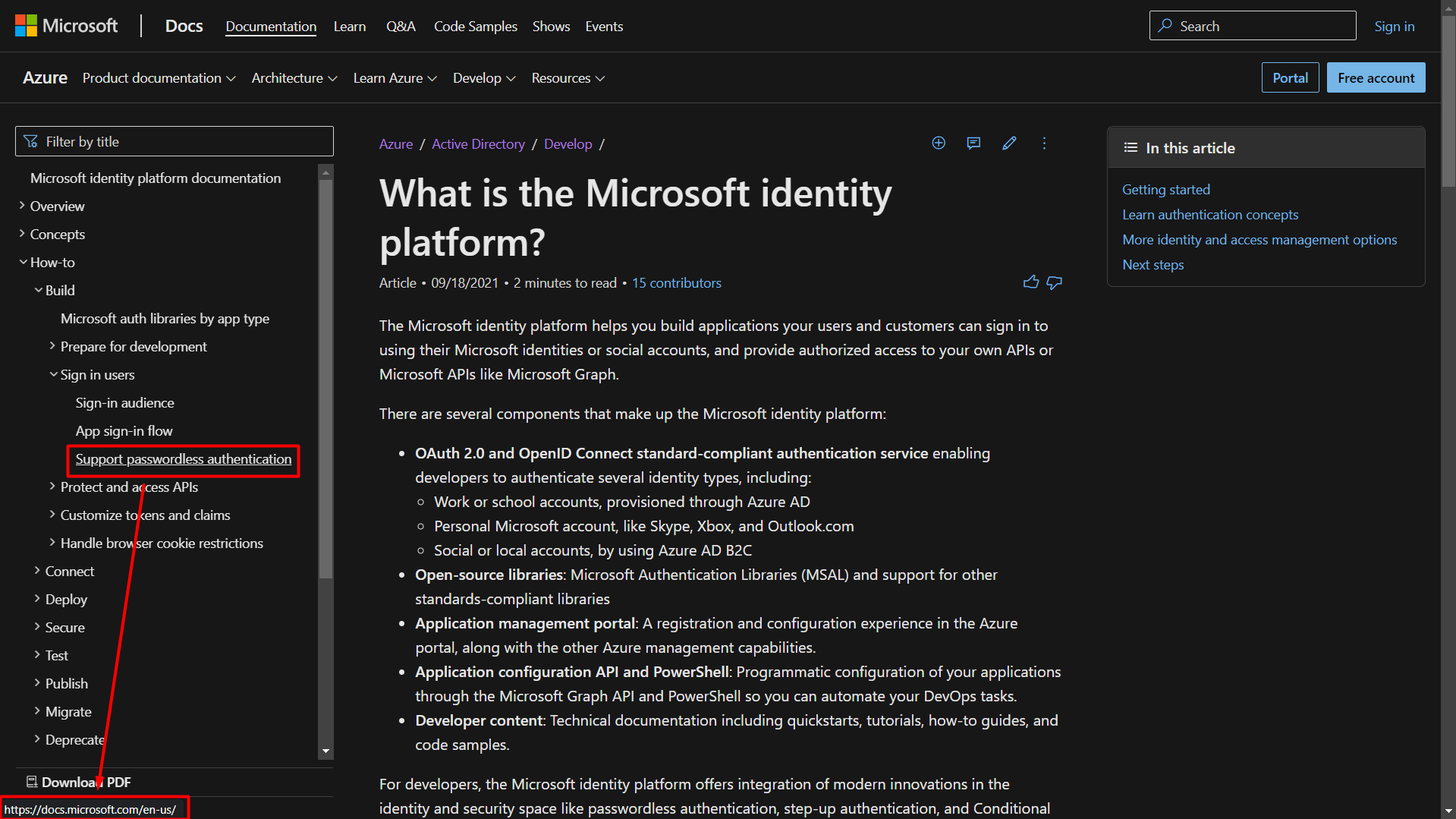Image resolution: width=1456 pixels, height=819 pixels.
Task: Click the edit pencil icon
Action: tap(1009, 143)
